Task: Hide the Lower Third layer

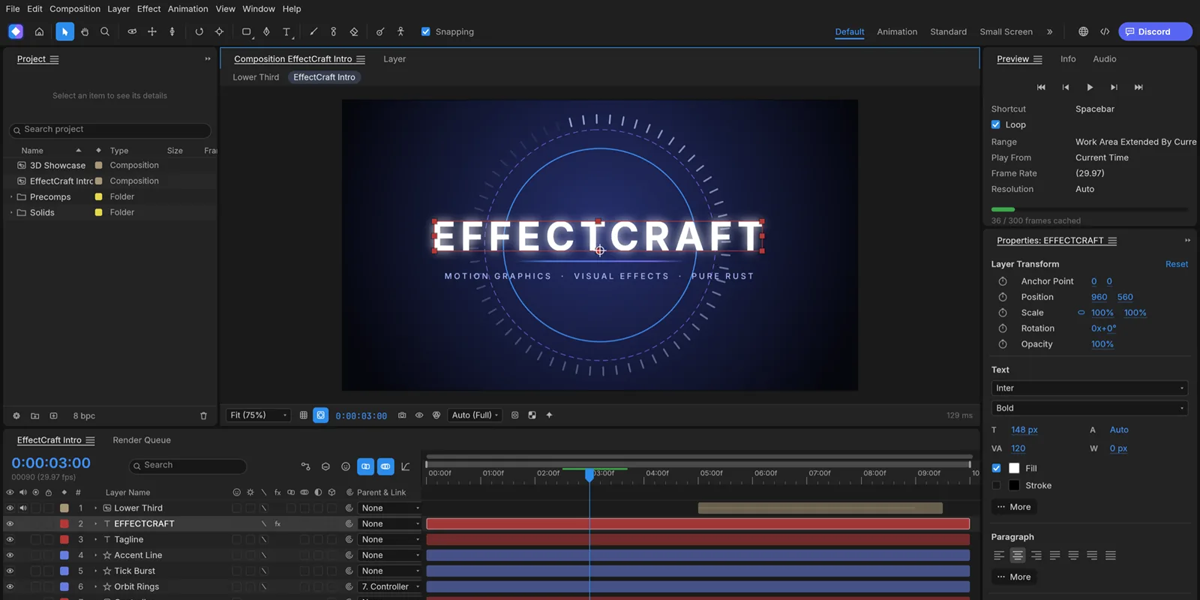Action: (x=10, y=508)
